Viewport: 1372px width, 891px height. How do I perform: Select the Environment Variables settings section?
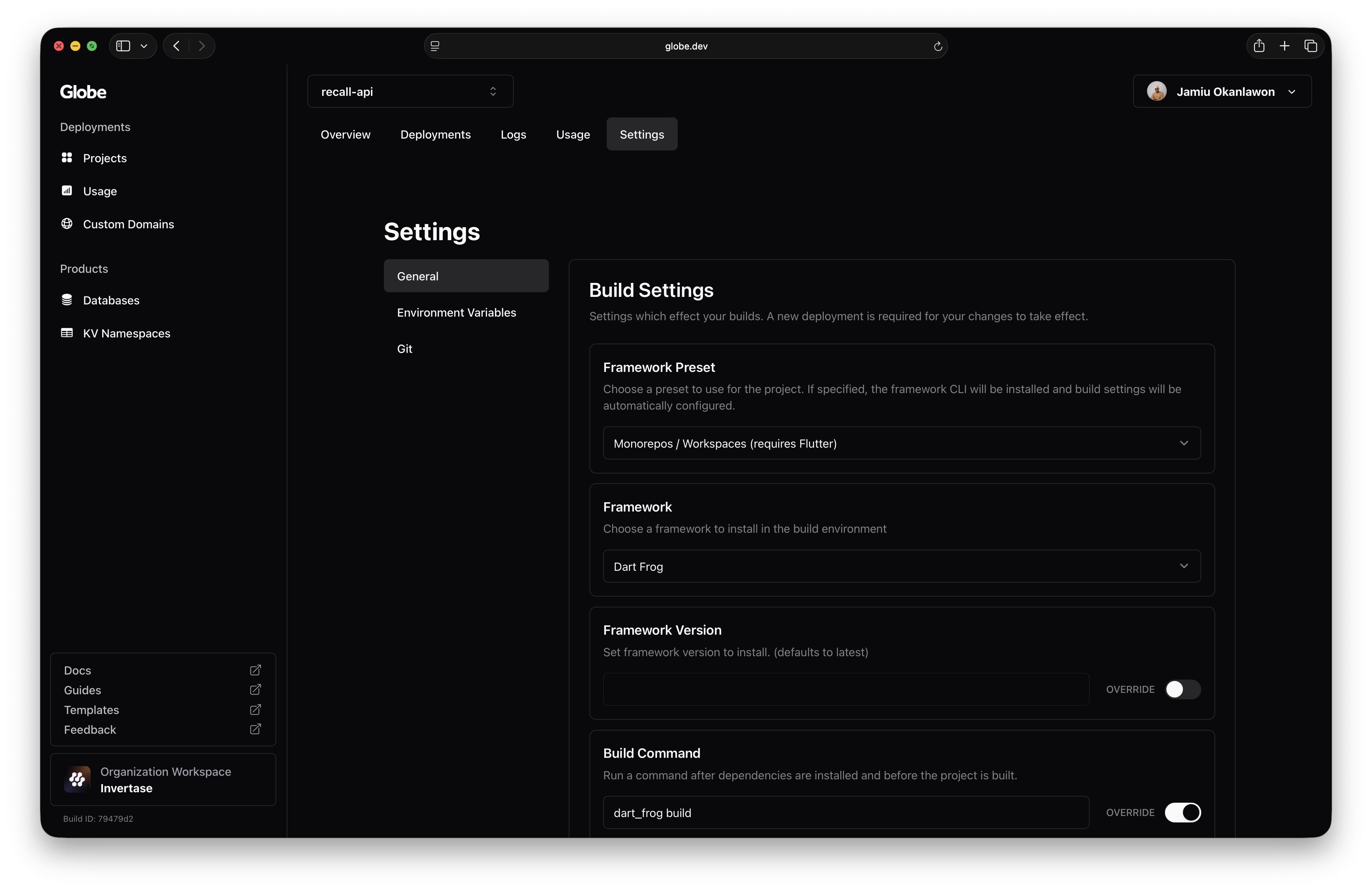tap(456, 313)
